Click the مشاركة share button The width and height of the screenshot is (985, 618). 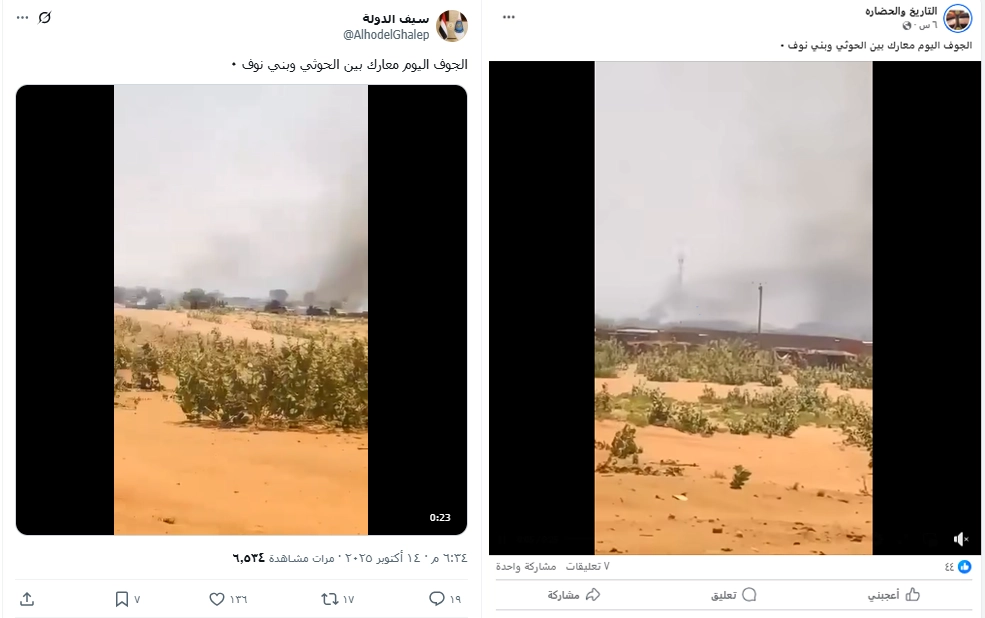click(x=574, y=594)
